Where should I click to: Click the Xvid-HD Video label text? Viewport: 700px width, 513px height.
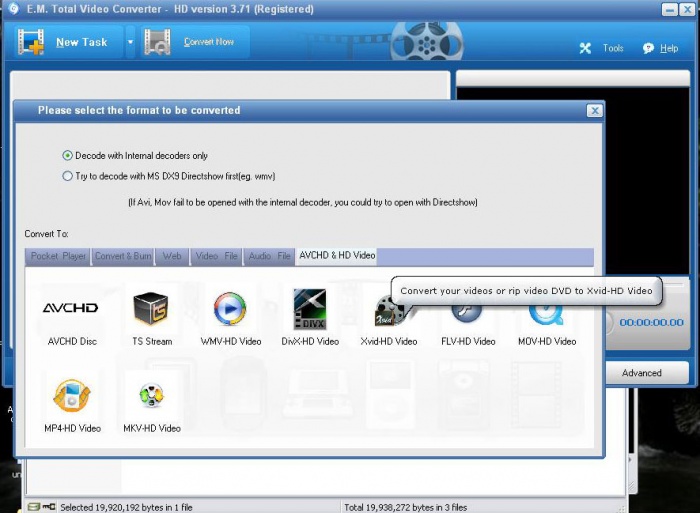pos(389,342)
